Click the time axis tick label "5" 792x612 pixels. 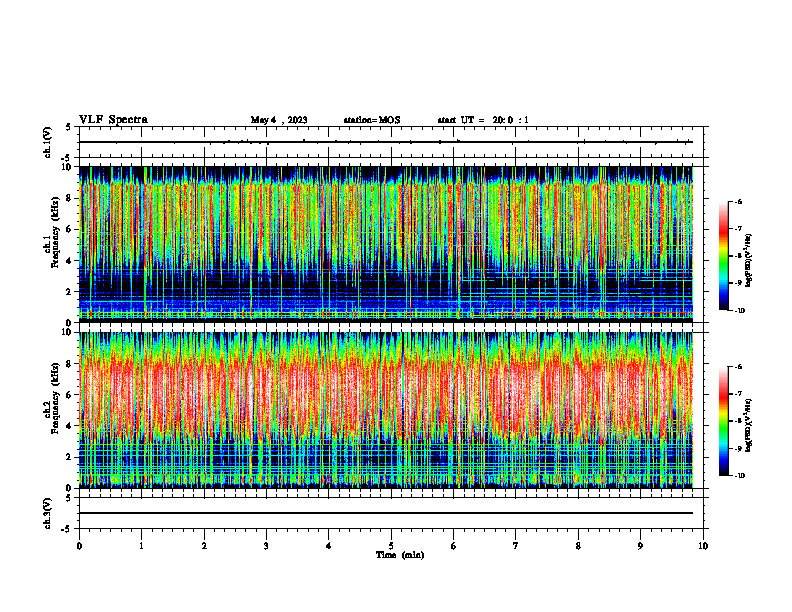[391, 546]
